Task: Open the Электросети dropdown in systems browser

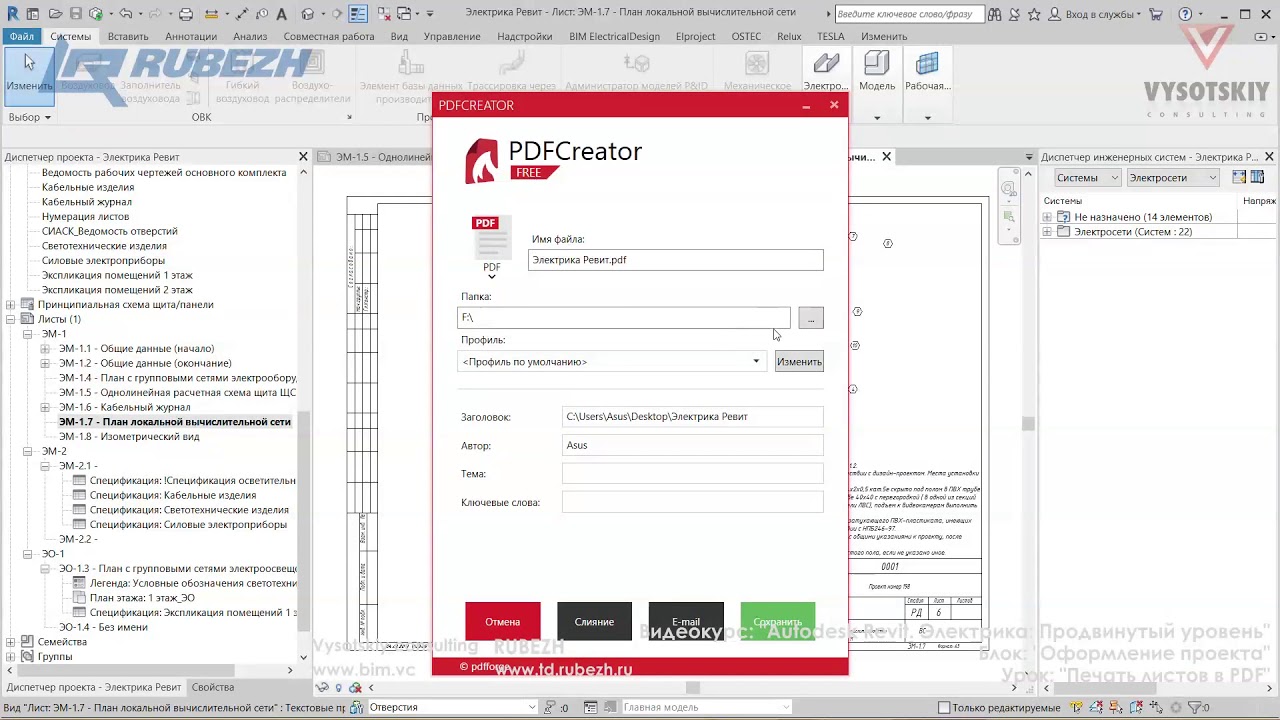Action: [x=1172, y=178]
